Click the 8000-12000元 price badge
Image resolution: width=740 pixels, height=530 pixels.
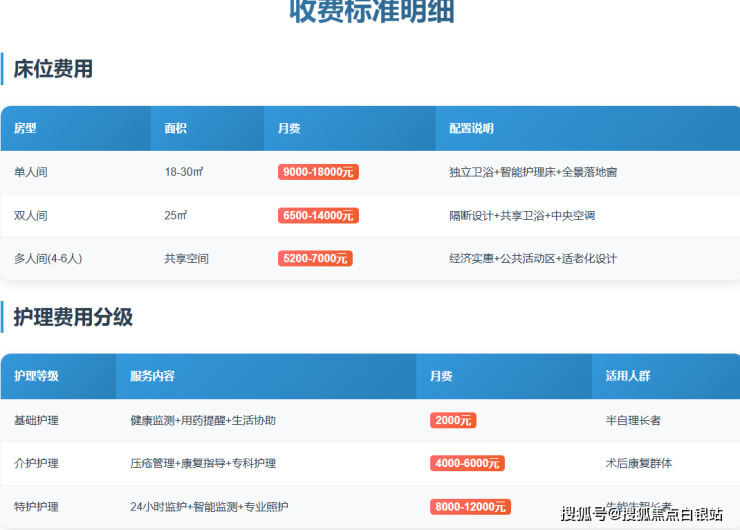[469, 507]
